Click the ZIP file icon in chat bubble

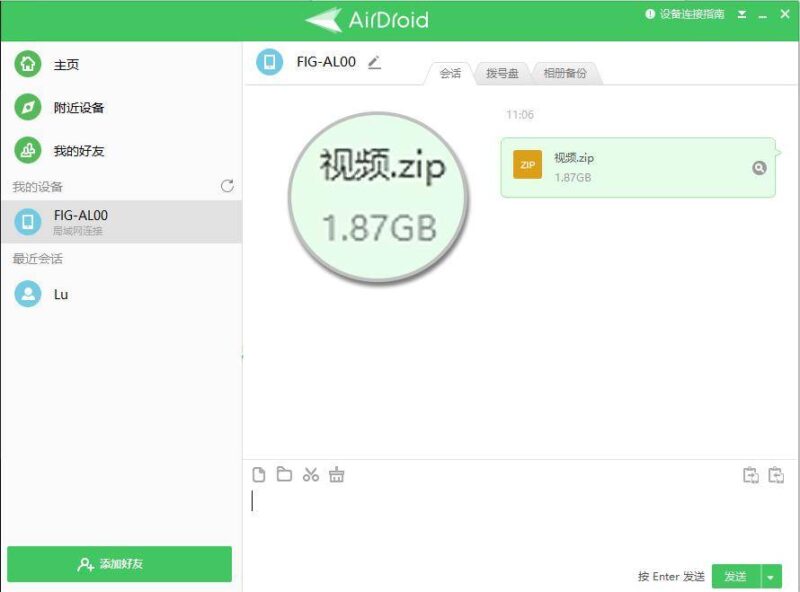point(527,164)
